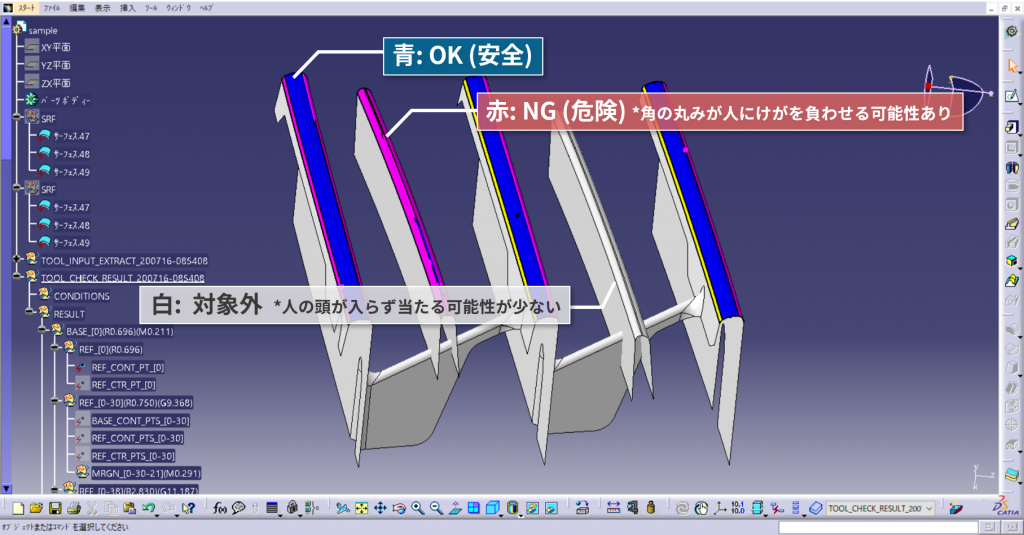Open the ファイル menu
The width and height of the screenshot is (1024, 535).
click(52, 8)
